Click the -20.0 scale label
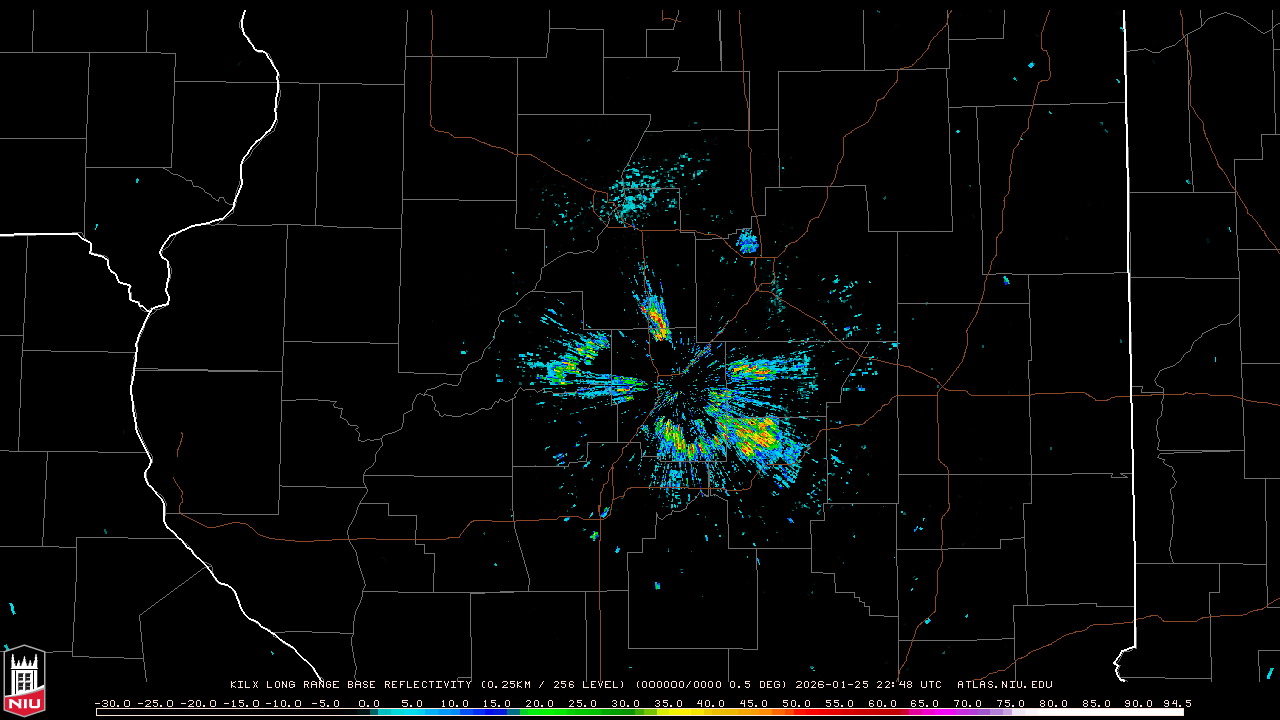 pos(198,703)
